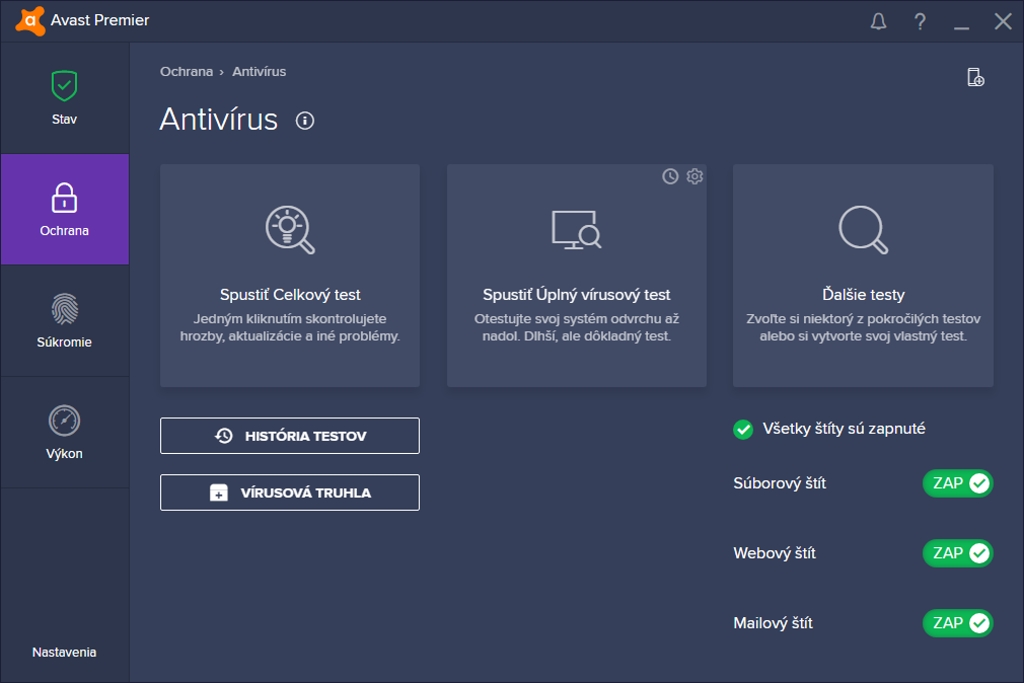Screen dimensions: 1024x683
Task: Open the Stav tab in sidebar
Action: pyautogui.click(x=64, y=98)
